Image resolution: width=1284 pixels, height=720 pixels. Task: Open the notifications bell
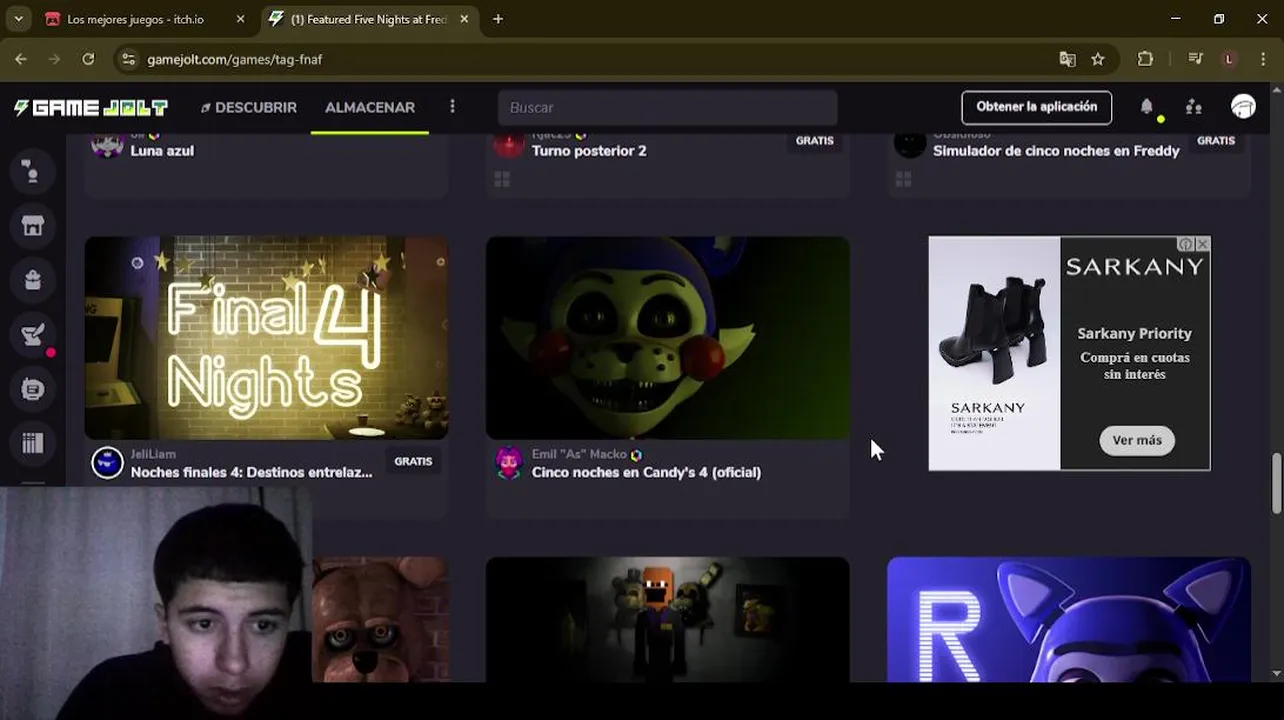click(x=1147, y=107)
